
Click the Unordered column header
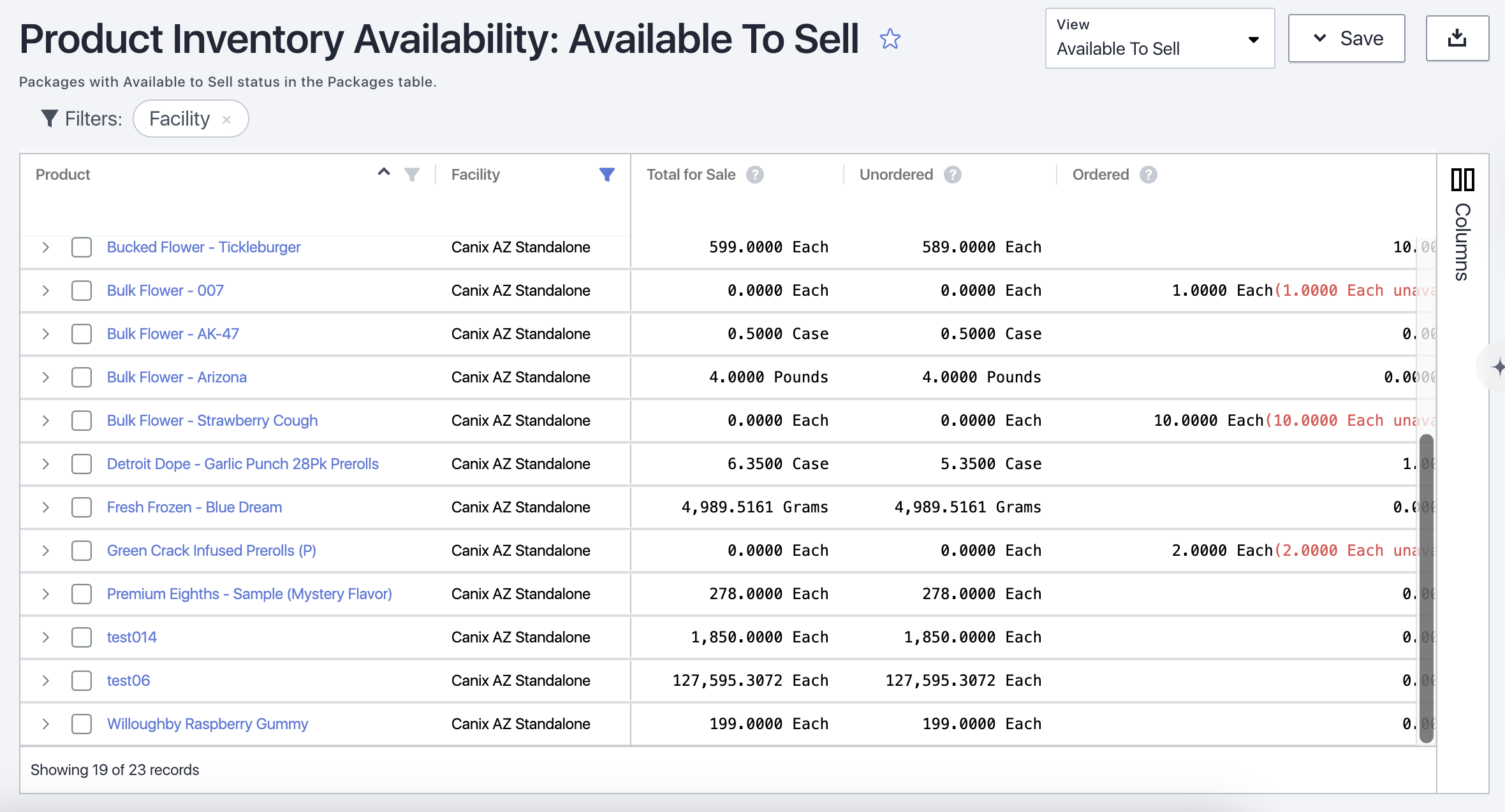tap(896, 175)
